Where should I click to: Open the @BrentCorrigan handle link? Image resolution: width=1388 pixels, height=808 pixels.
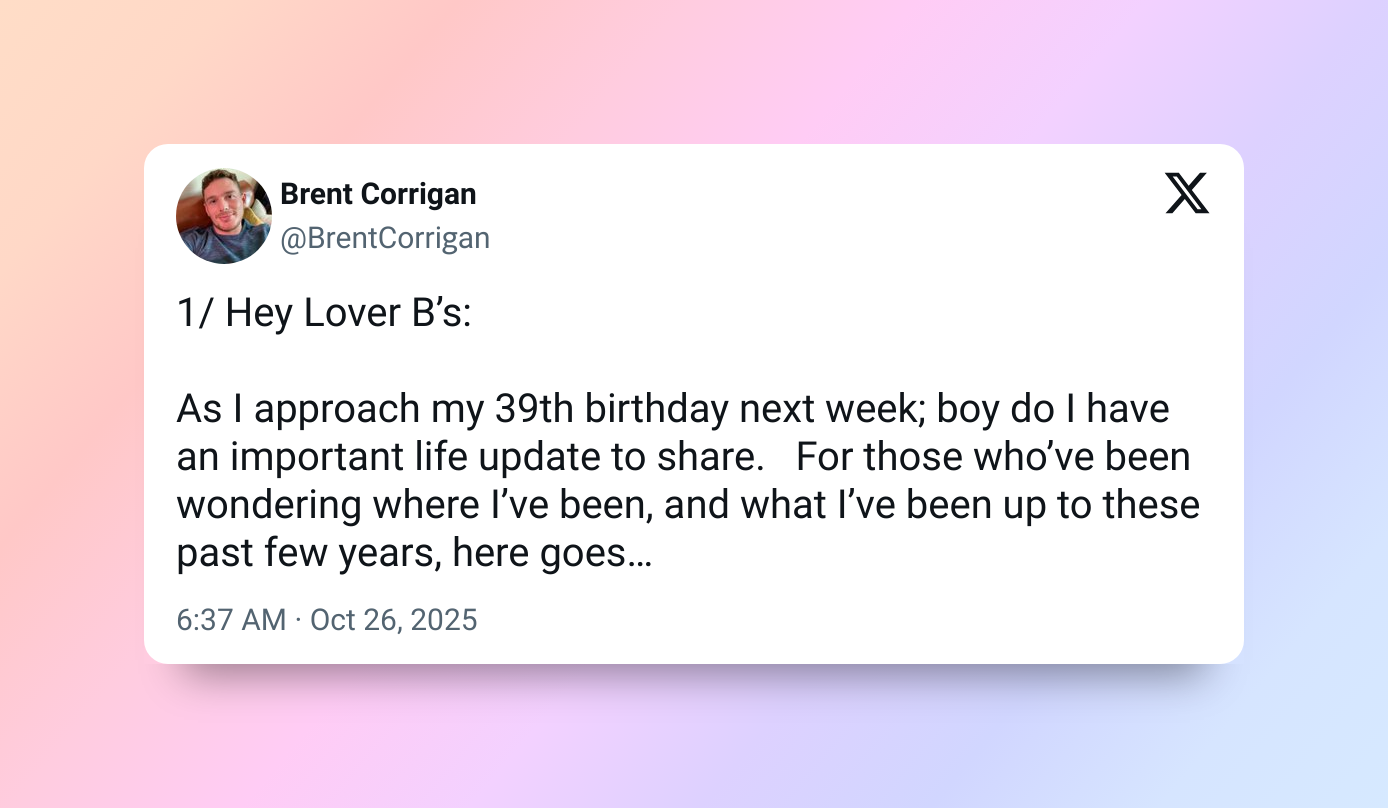[385, 238]
